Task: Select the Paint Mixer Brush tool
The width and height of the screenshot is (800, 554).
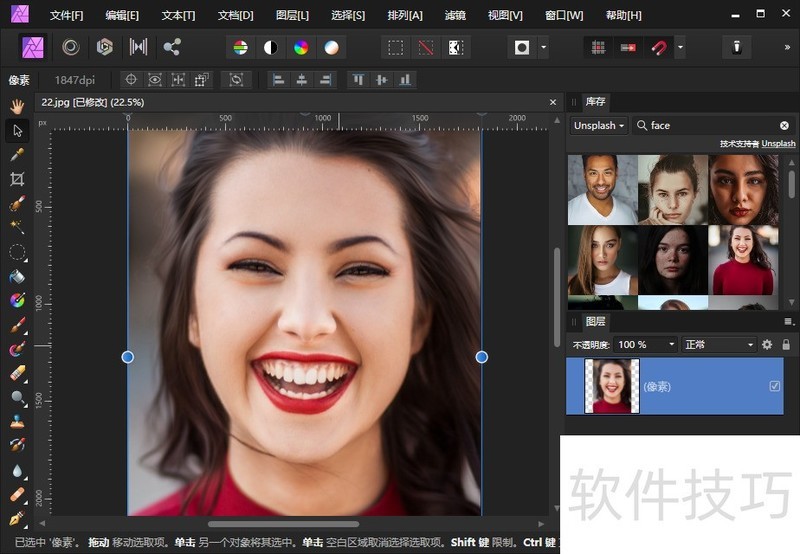Action: click(17, 349)
